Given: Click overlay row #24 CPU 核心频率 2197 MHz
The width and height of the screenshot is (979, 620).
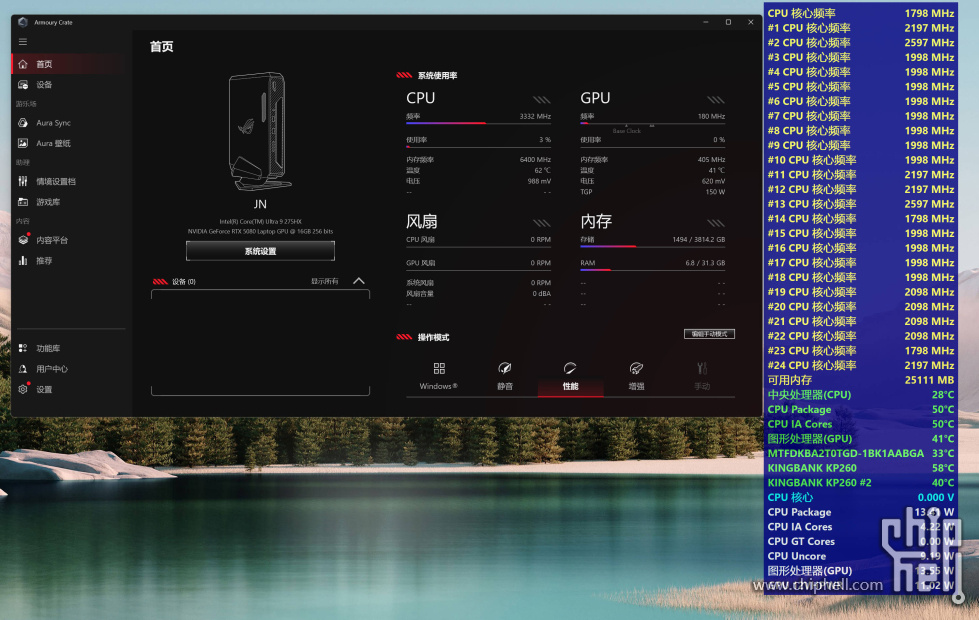Looking at the screenshot, I should pos(860,365).
